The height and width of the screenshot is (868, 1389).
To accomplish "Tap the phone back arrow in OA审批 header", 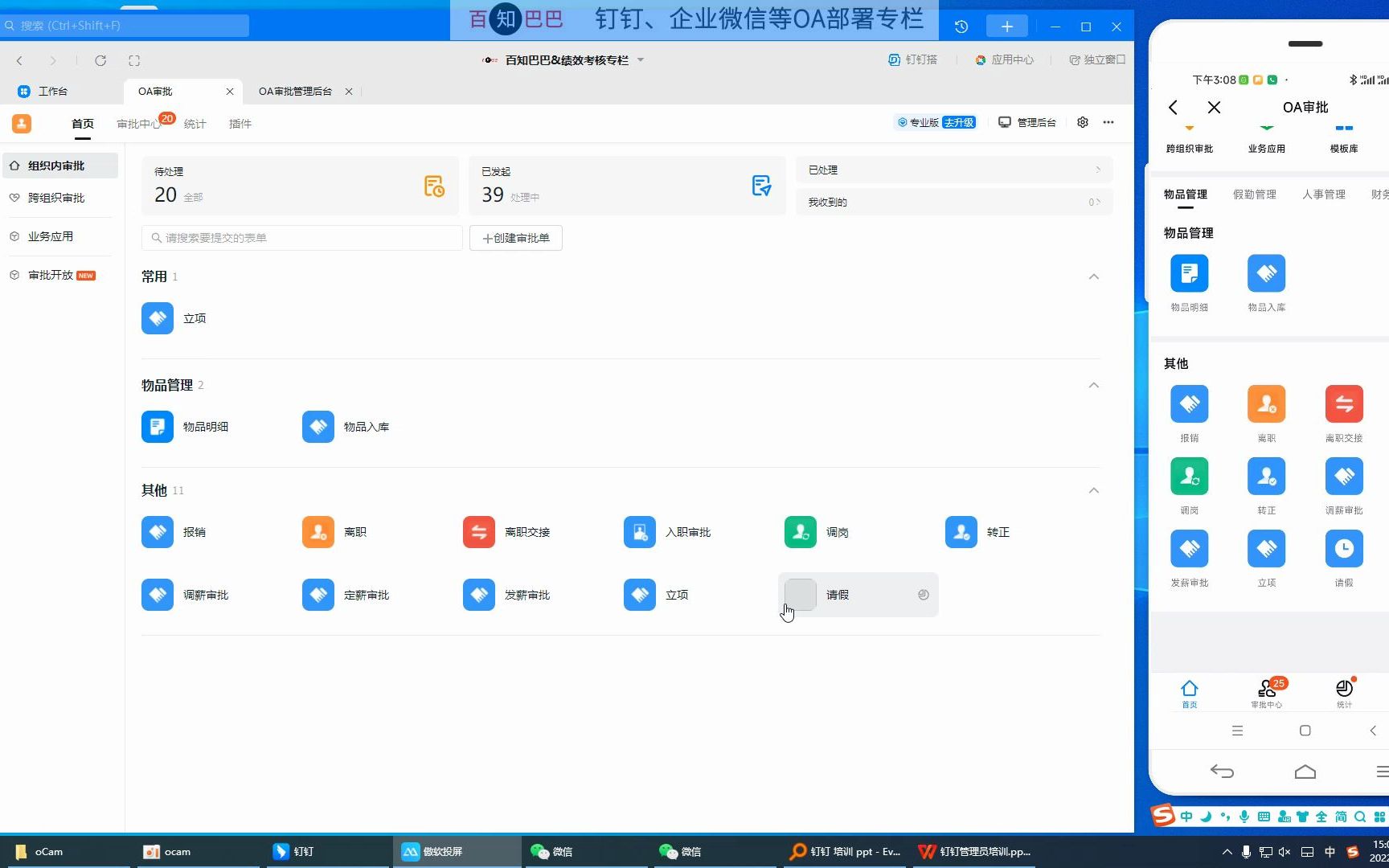I will 1174,107.
